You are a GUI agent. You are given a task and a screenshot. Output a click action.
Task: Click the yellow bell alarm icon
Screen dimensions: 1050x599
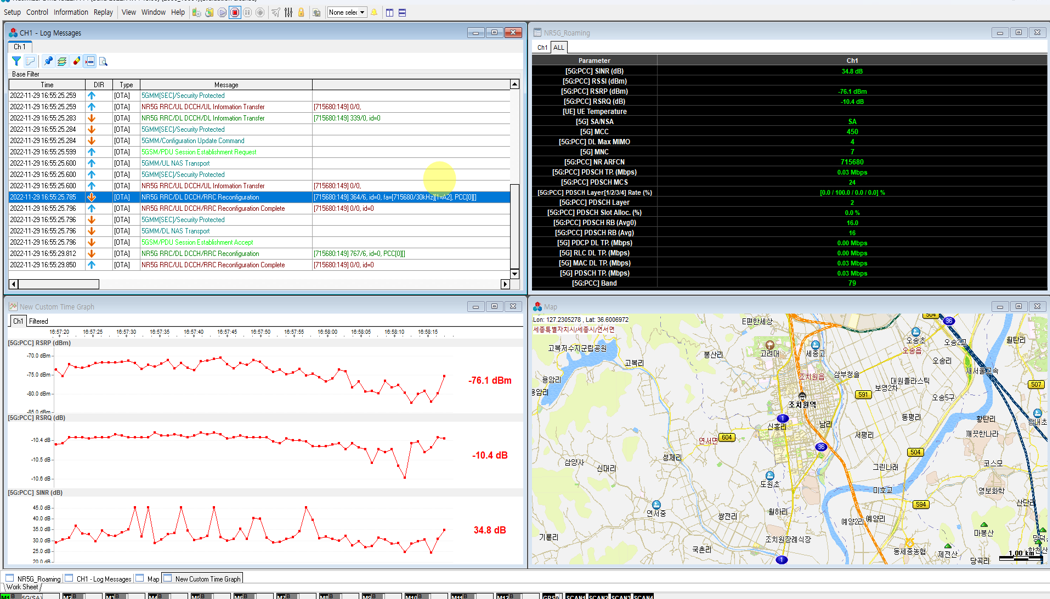(x=375, y=13)
